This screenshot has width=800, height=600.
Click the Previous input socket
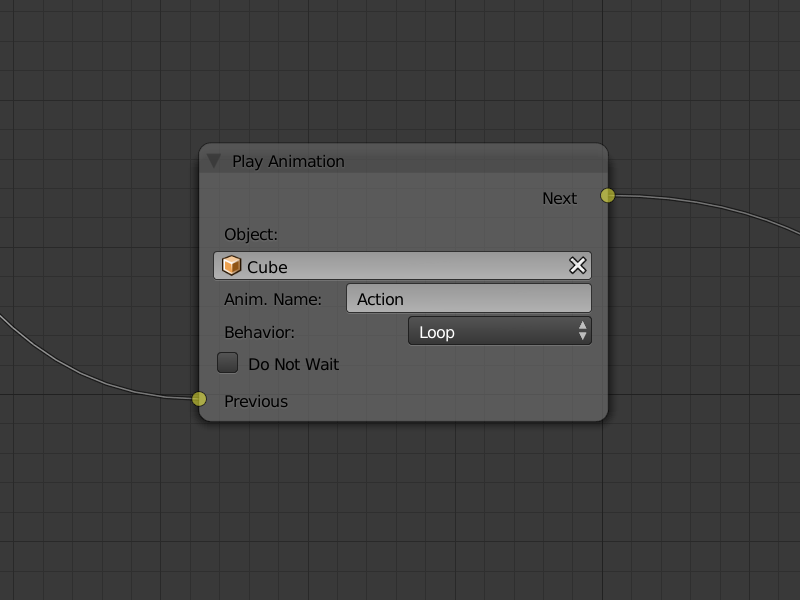tap(199, 399)
